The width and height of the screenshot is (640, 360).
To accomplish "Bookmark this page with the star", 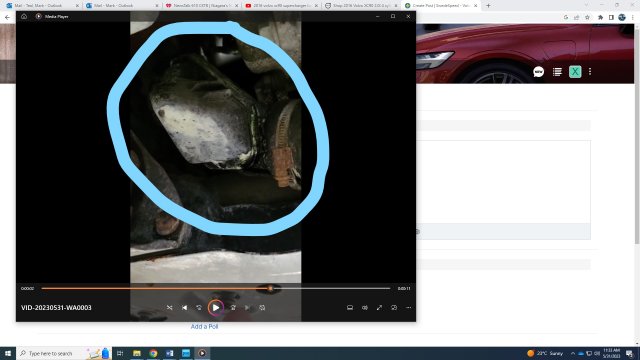I will pyautogui.click(x=587, y=18).
